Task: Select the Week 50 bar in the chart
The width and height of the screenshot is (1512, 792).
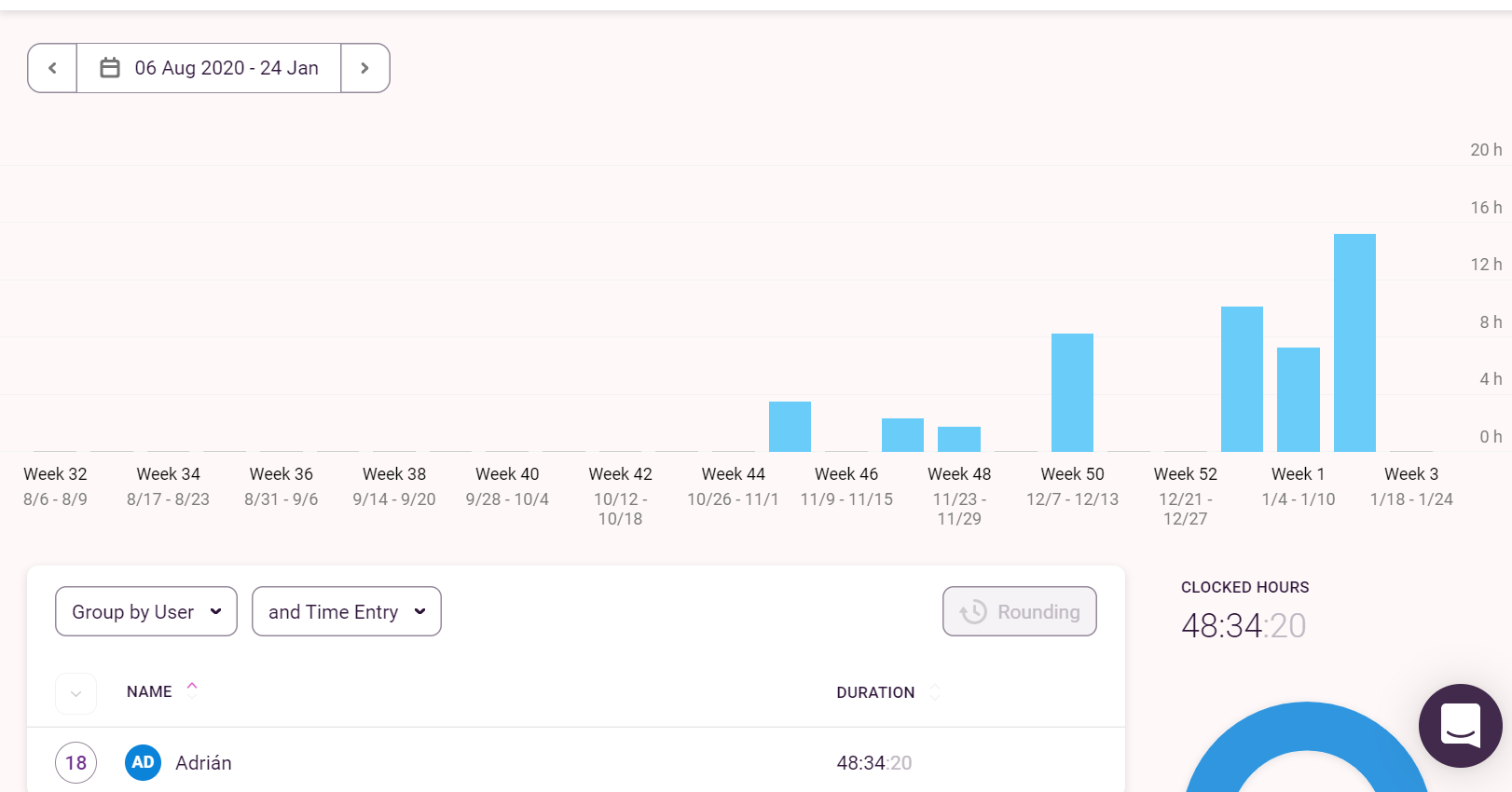Action: pos(1072,392)
